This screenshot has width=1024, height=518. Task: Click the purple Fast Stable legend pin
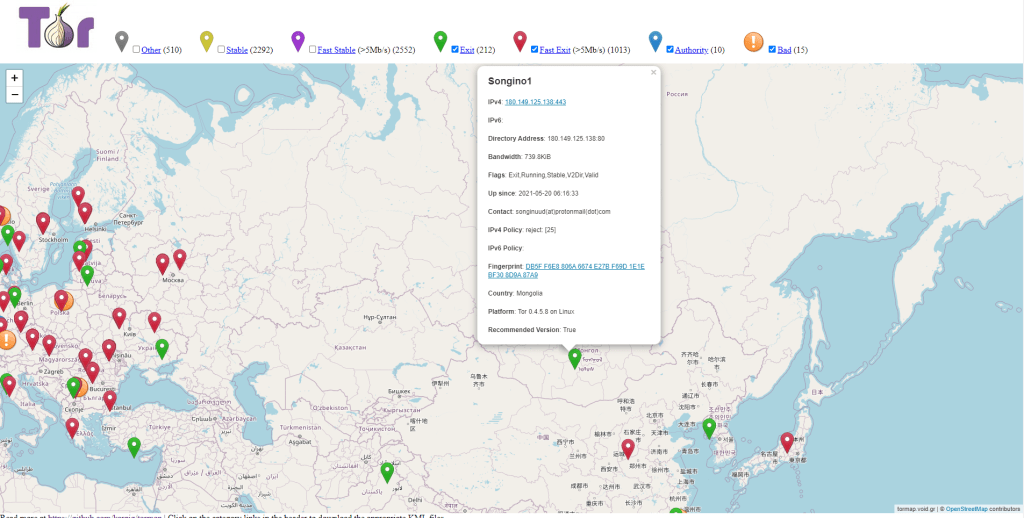click(x=298, y=41)
